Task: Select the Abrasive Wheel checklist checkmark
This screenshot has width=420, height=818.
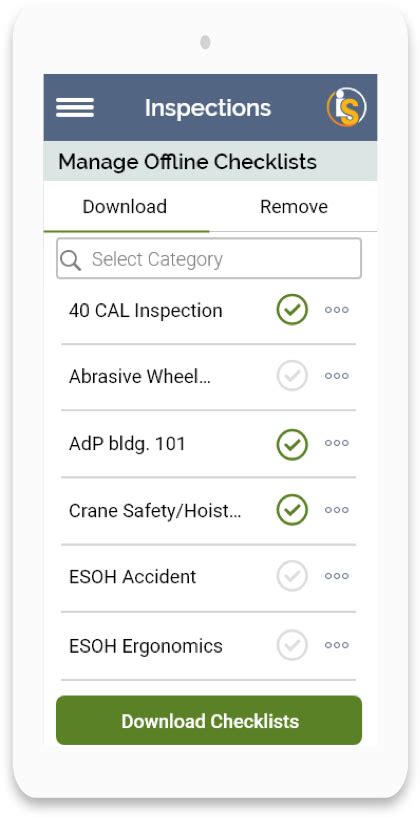Action: coord(292,376)
